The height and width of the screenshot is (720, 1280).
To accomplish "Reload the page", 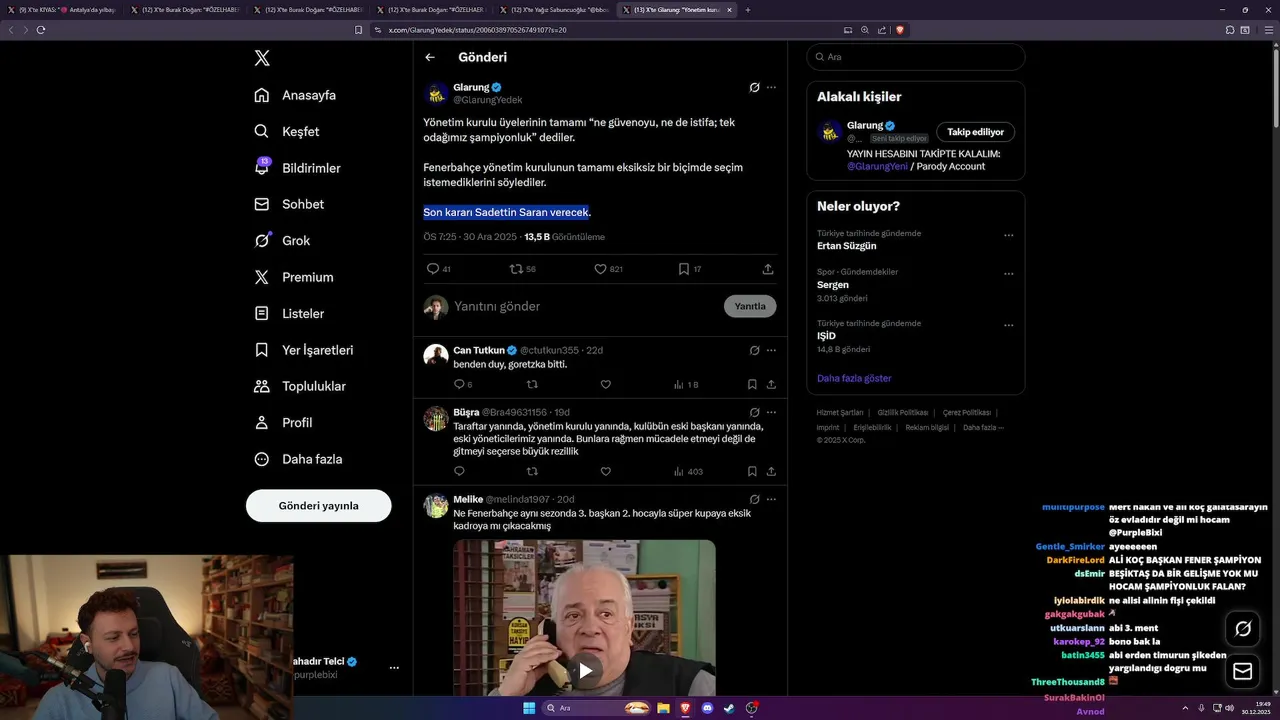I will (41, 30).
